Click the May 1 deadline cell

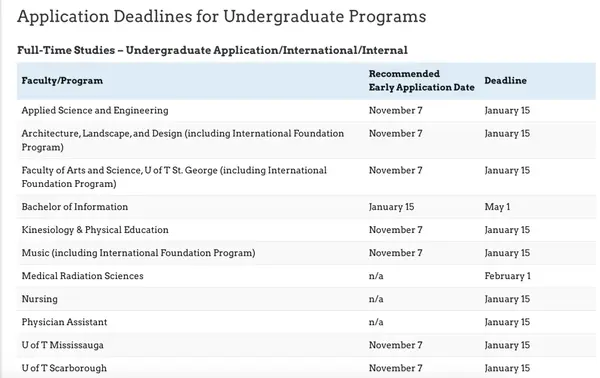coord(497,207)
